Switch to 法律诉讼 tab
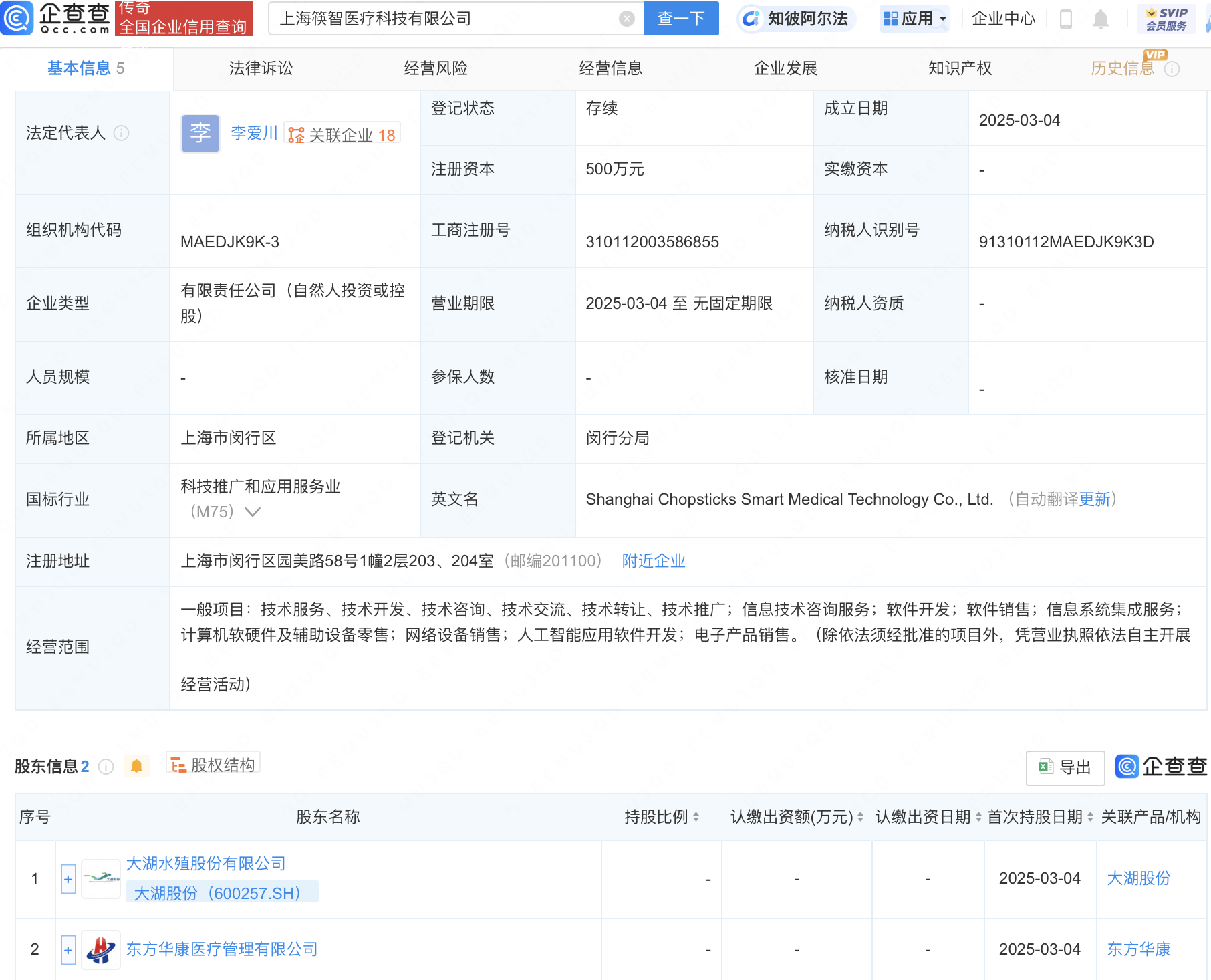Viewport: 1211px width, 980px height. [x=261, y=68]
